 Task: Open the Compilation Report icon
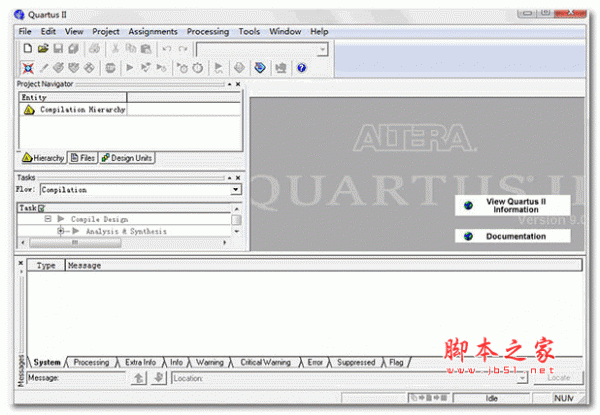239,68
